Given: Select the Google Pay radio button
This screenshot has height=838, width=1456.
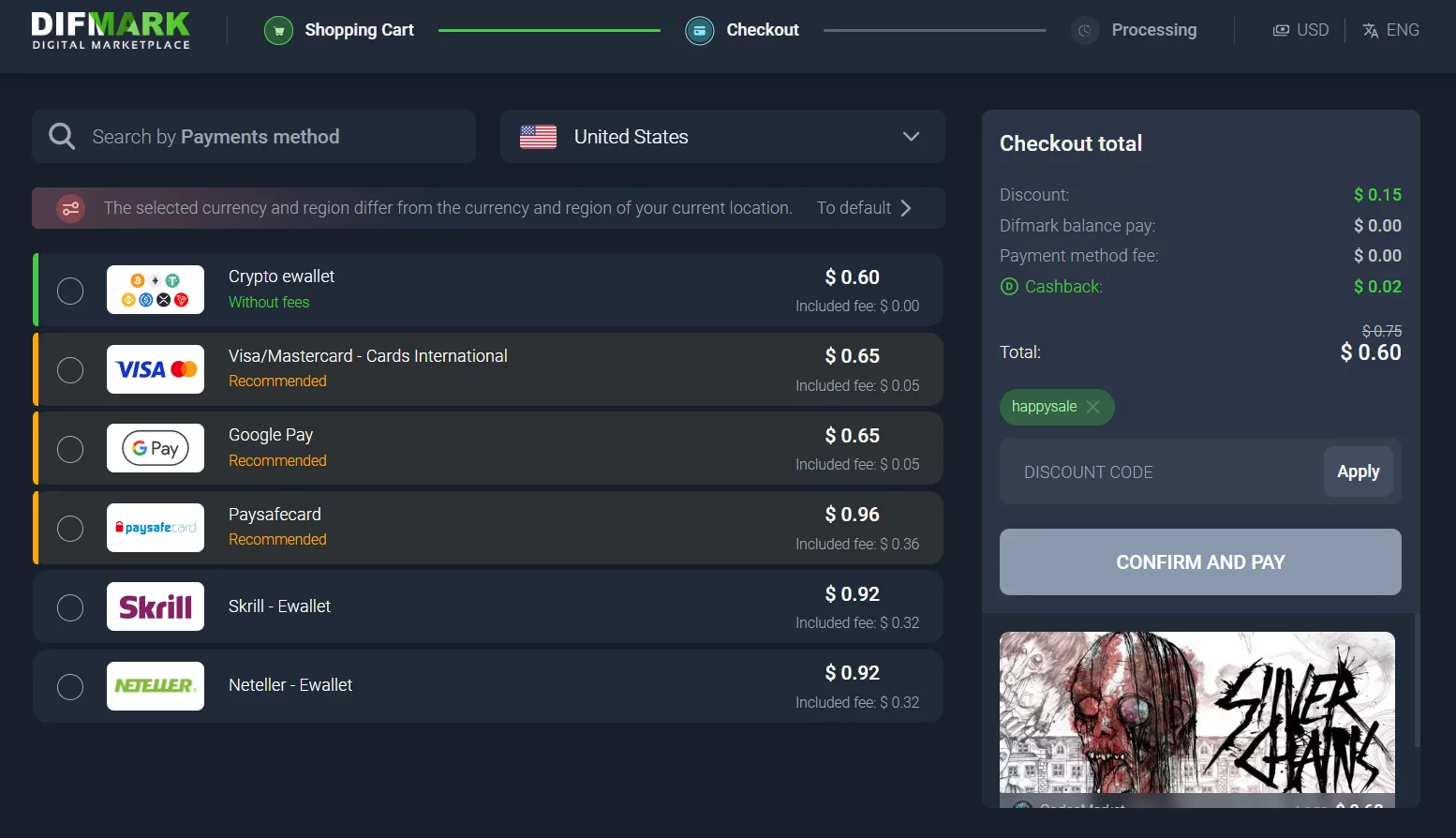Looking at the screenshot, I should [70, 449].
